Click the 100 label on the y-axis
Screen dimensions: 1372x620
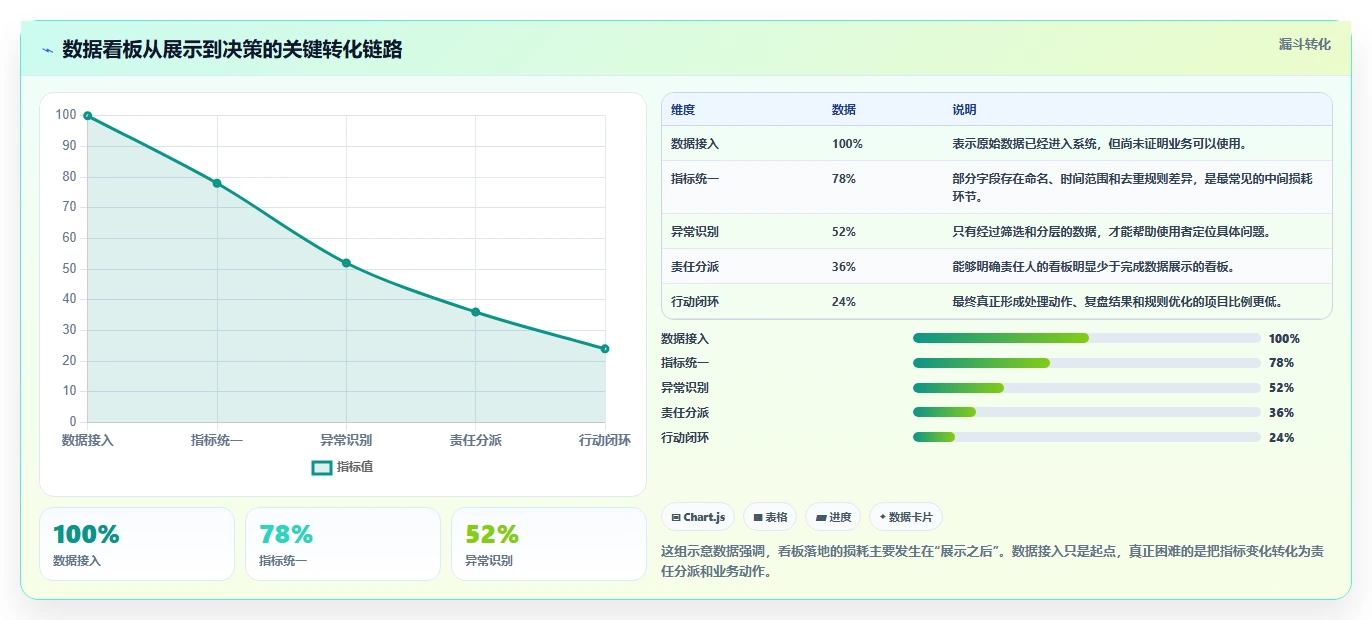click(66, 115)
